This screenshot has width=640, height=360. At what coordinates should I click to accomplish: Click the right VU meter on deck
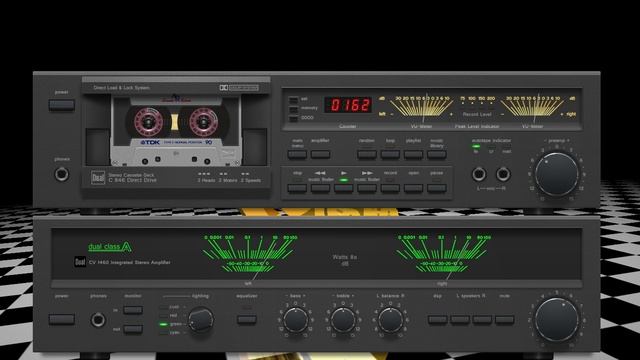click(x=533, y=109)
